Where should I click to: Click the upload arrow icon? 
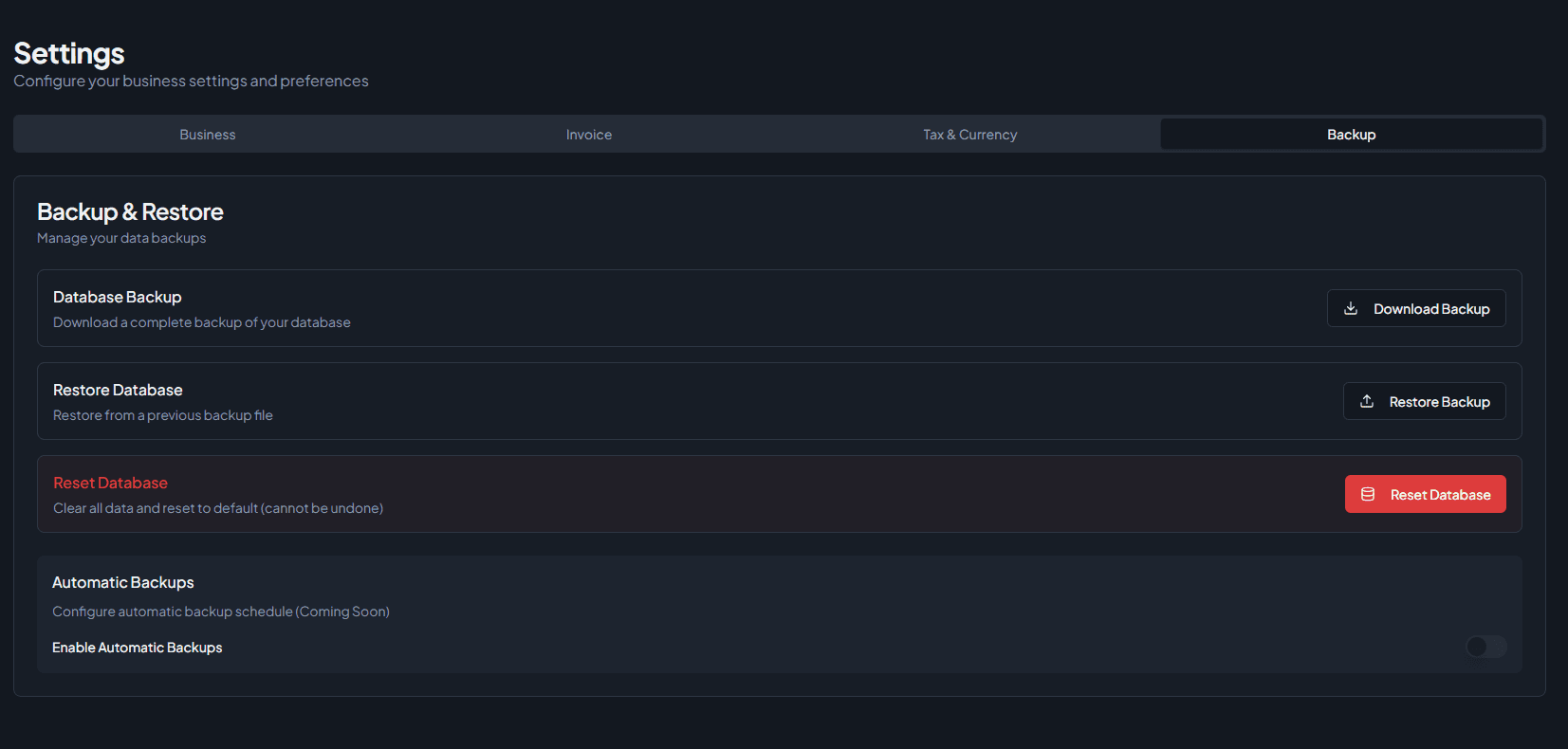pos(1367,401)
